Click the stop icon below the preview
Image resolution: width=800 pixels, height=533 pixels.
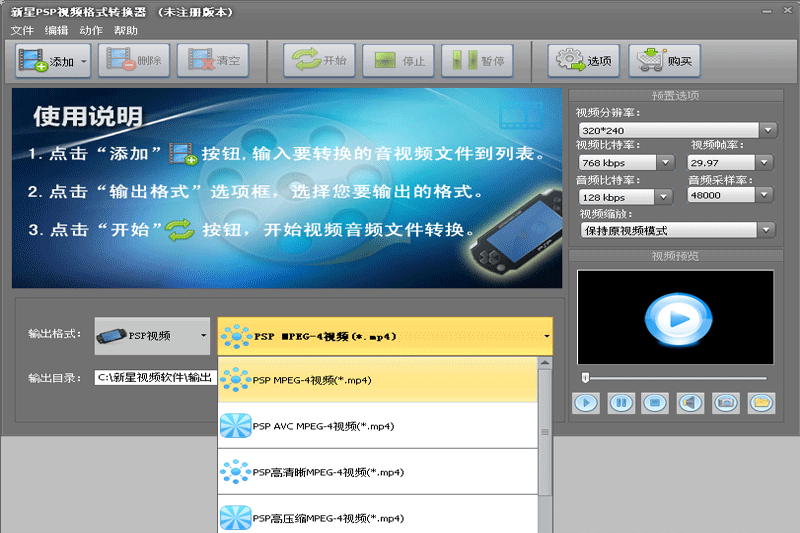click(656, 403)
